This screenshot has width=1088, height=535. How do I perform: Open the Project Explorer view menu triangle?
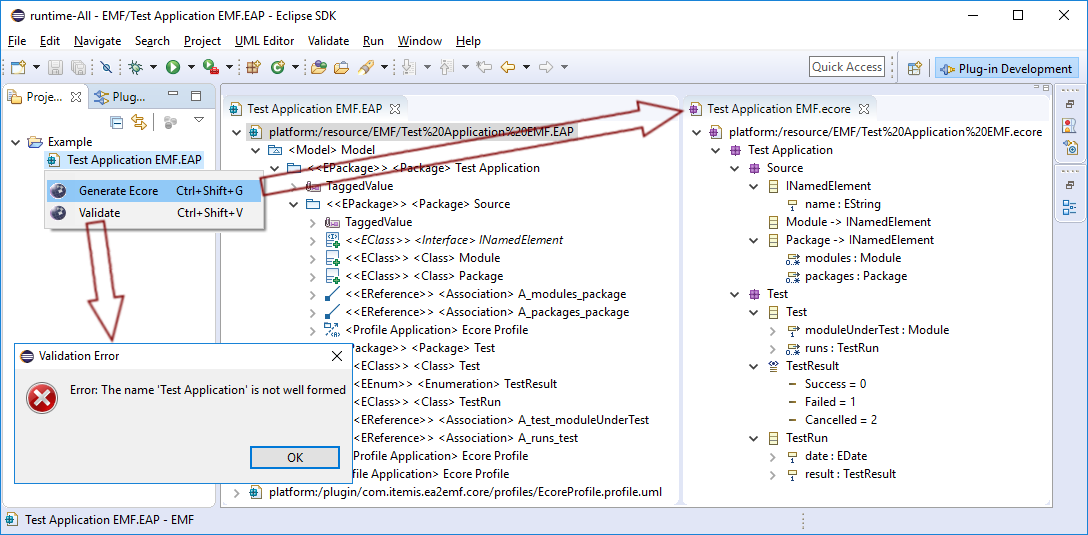pyautogui.click(x=199, y=120)
